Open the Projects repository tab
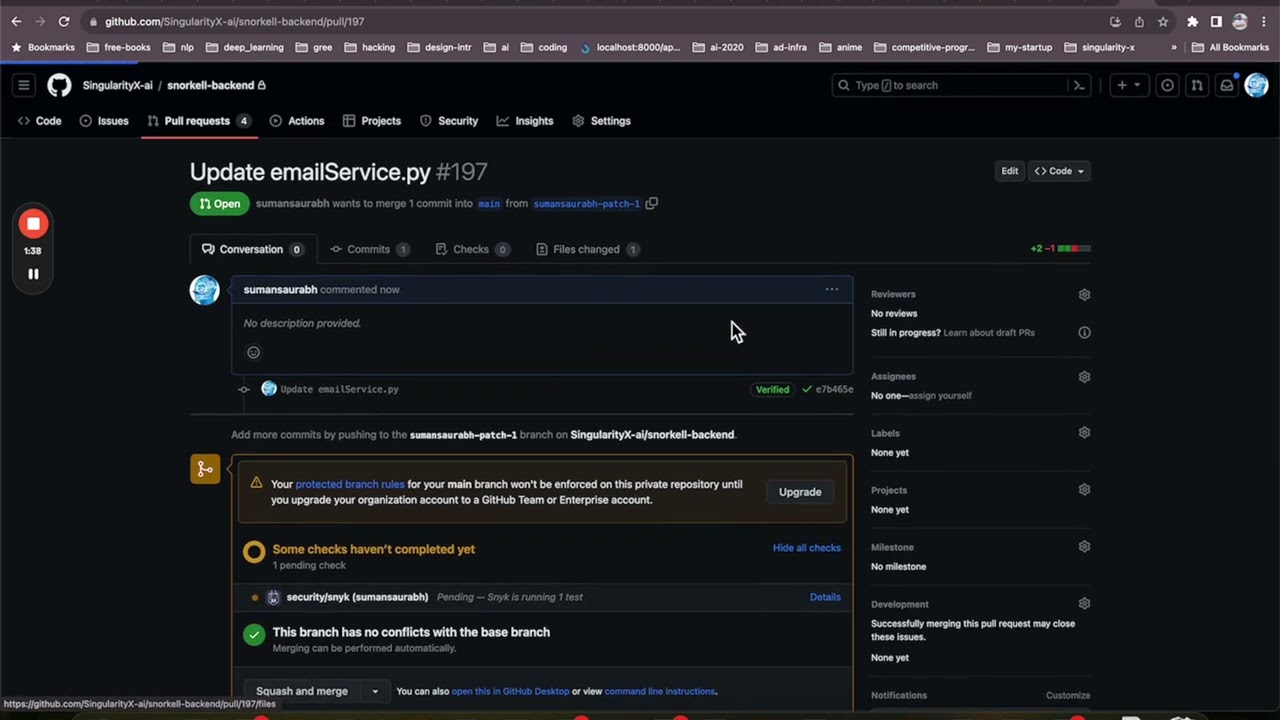This screenshot has width=1280, height=720. click(371, 121)
